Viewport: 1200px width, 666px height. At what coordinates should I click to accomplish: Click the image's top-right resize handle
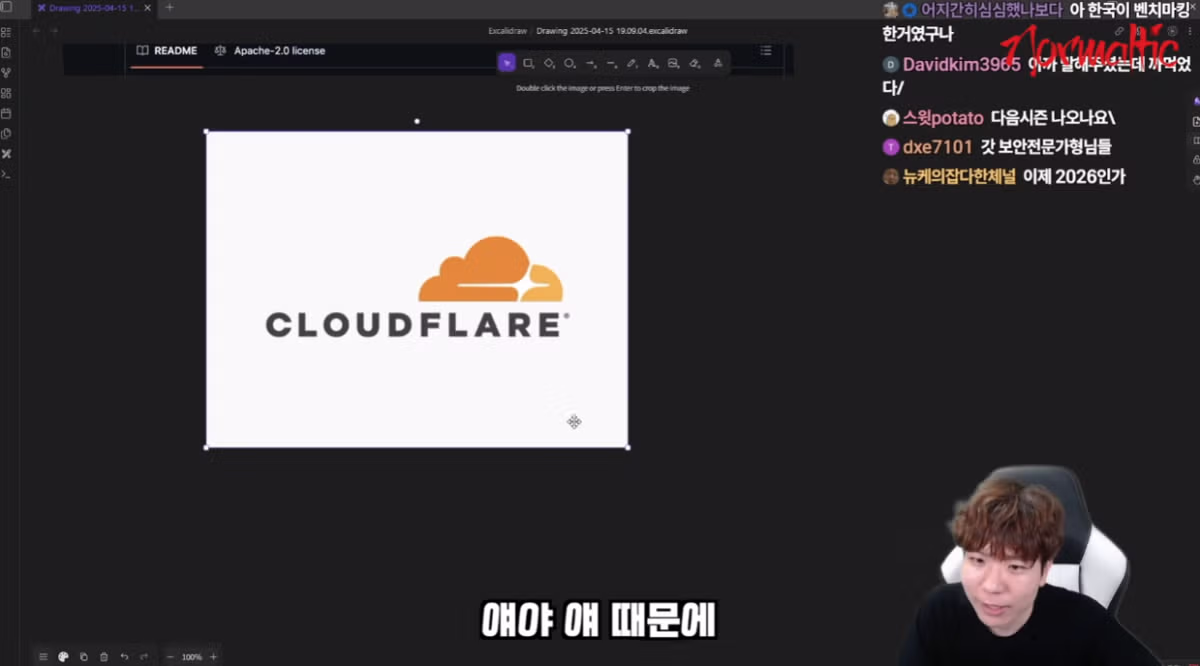click(x=628, y=131)
